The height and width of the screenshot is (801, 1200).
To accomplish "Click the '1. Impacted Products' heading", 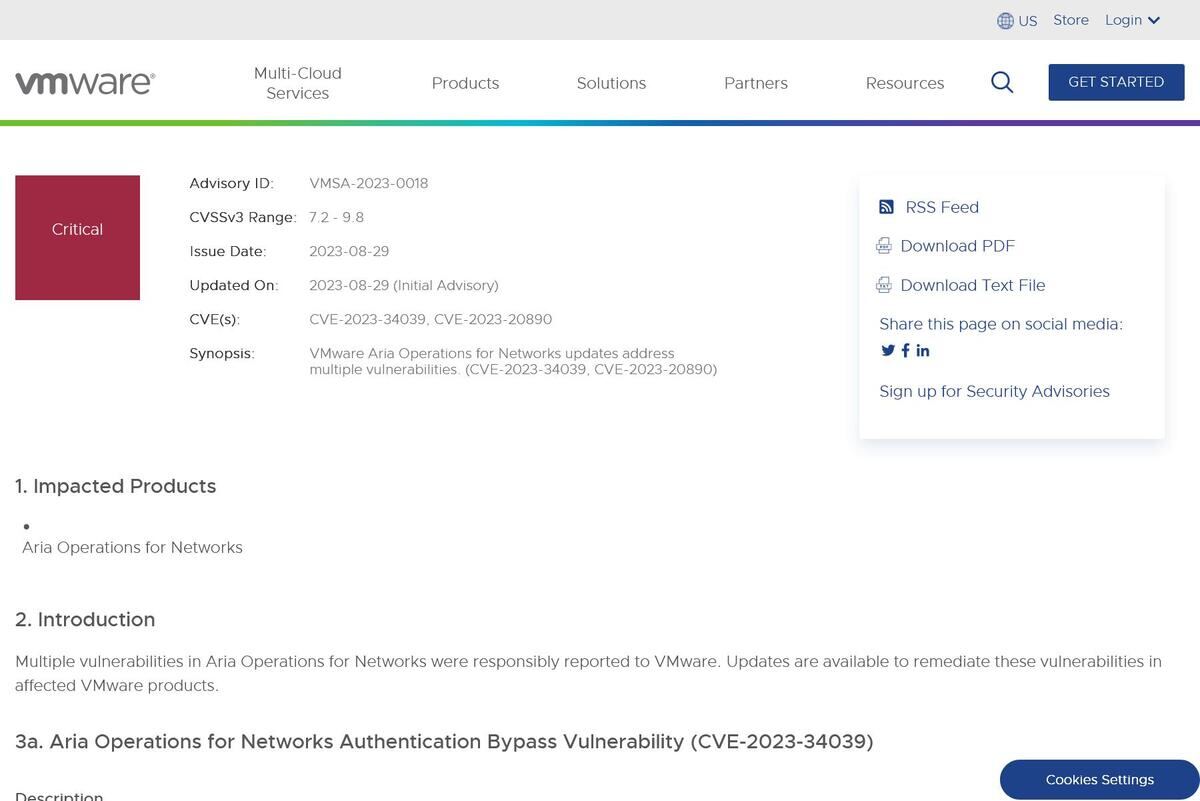I will 116,486.
